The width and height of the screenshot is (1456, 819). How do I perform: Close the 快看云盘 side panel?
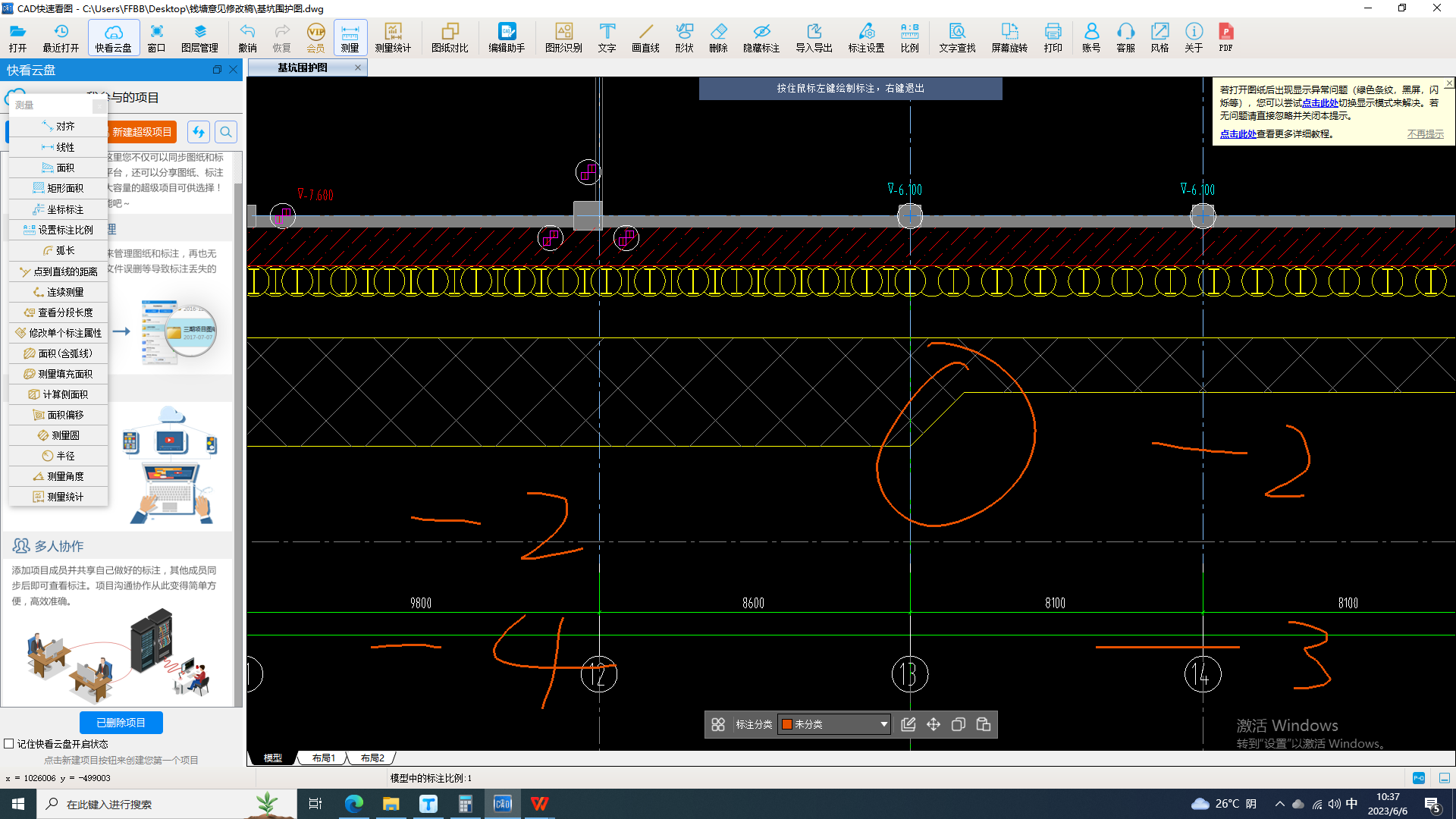[234, 70]
